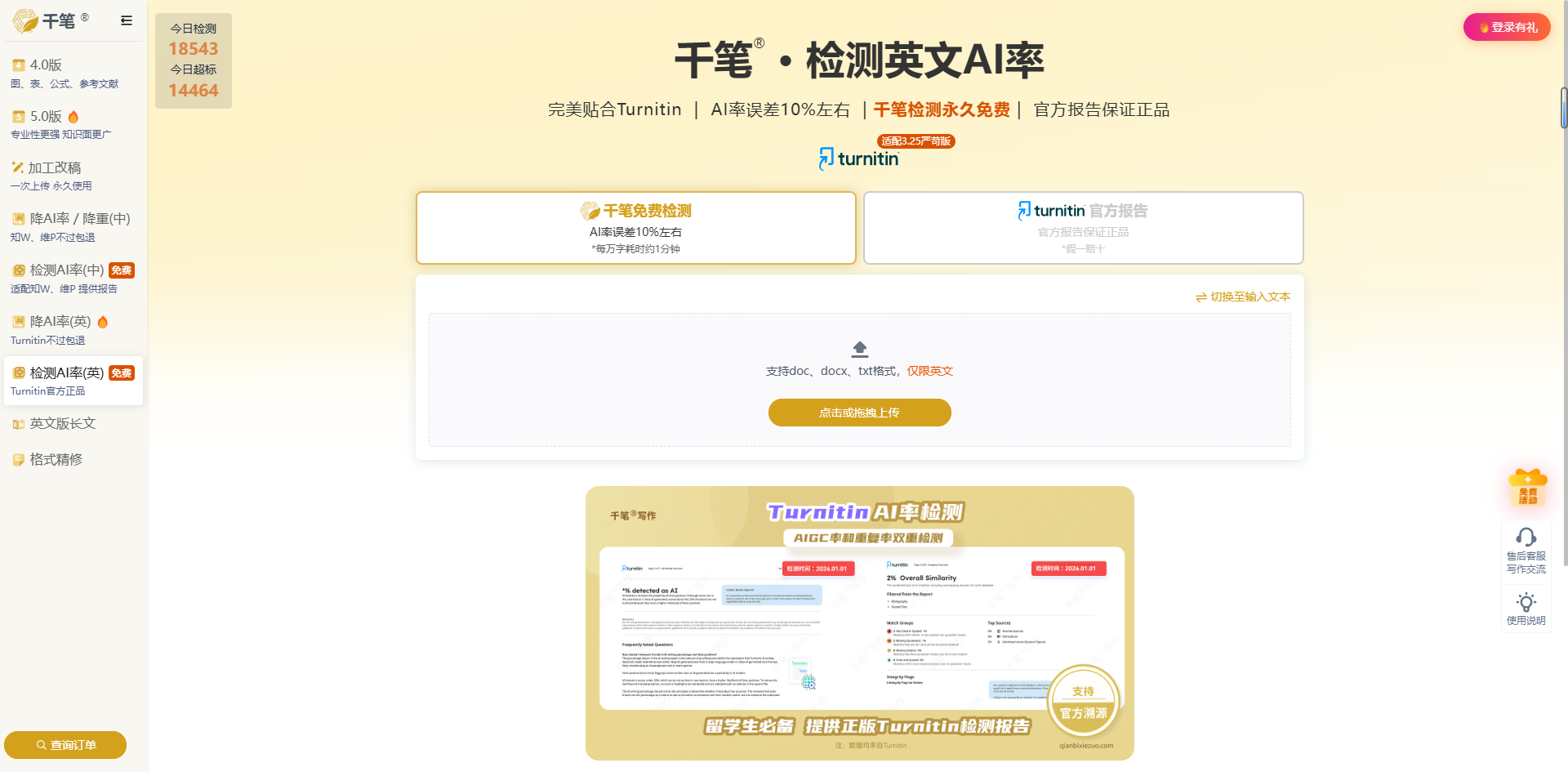Open 英文版长文 in the sidebar

73,424
